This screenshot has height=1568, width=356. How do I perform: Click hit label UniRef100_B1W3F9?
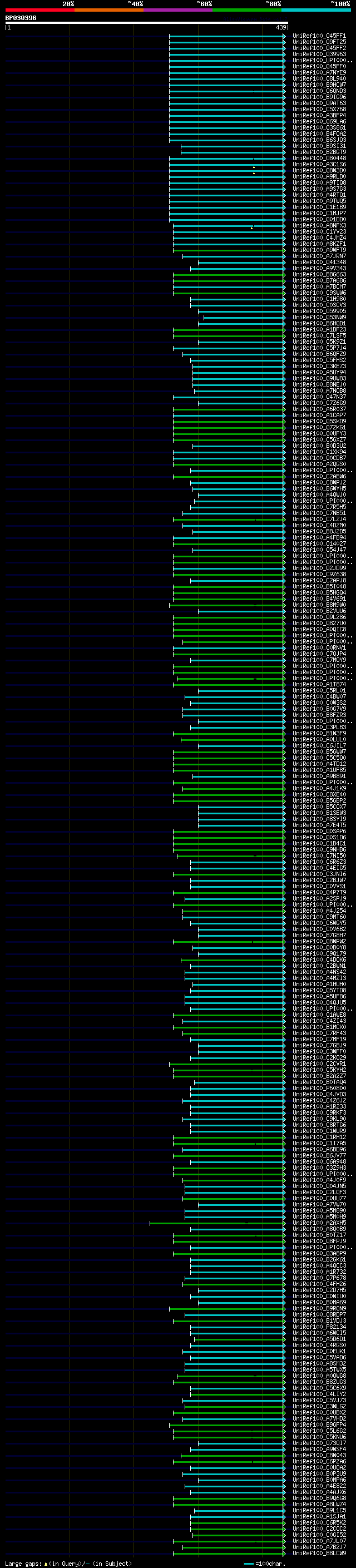(x=319, y=734)
